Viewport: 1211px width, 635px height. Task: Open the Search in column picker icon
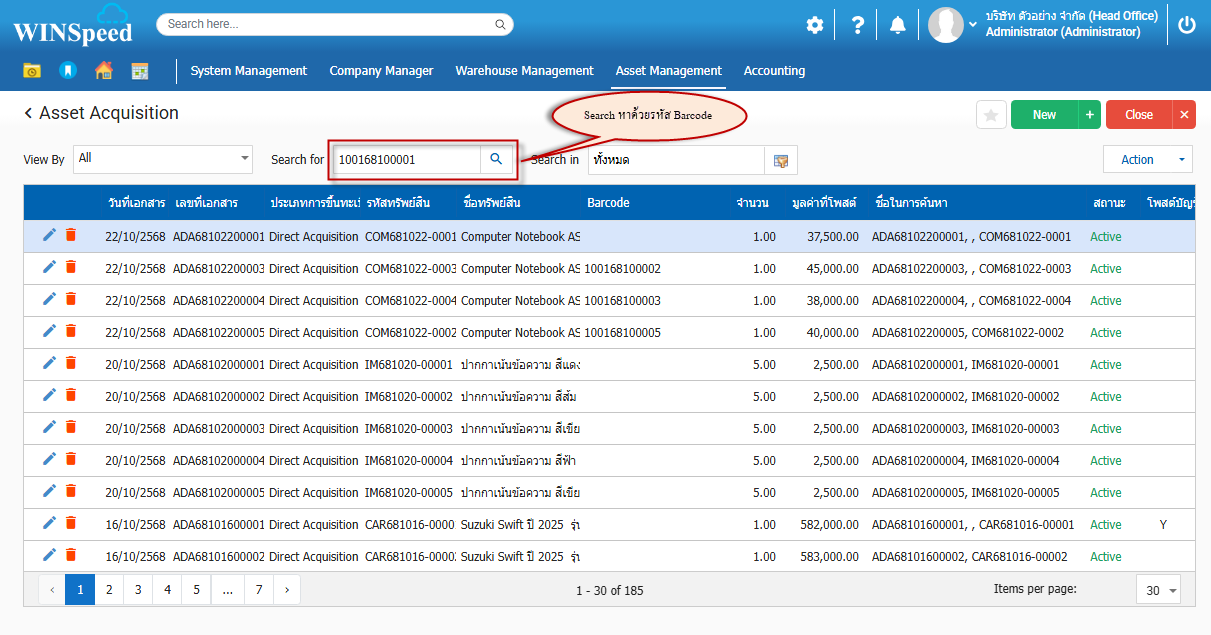(x=781, y=160)
